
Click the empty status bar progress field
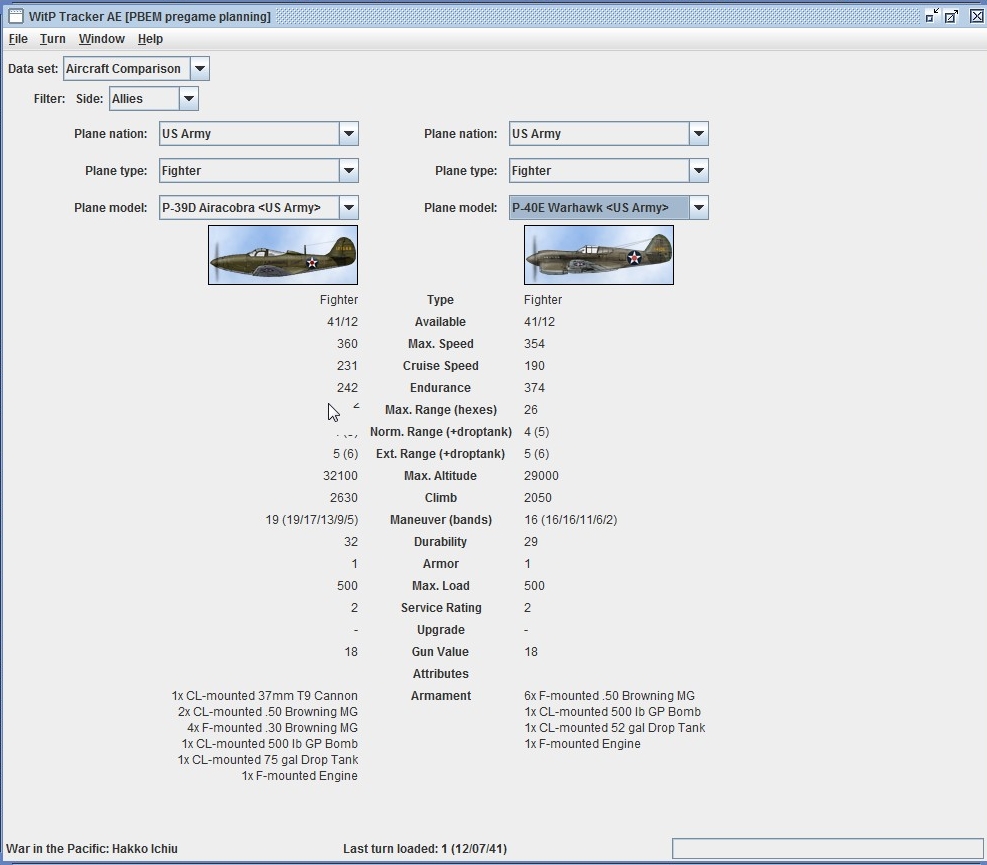tap(827, 849)
